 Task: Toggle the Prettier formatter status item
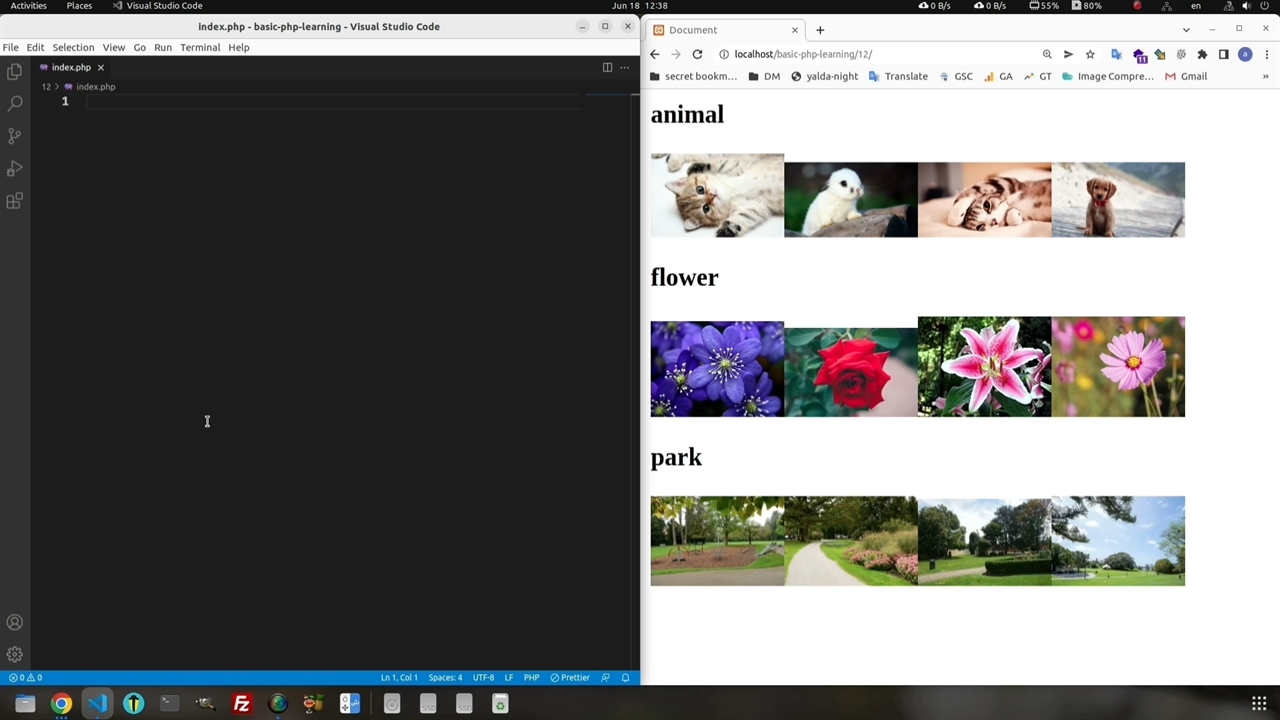[x=570, y=677]
